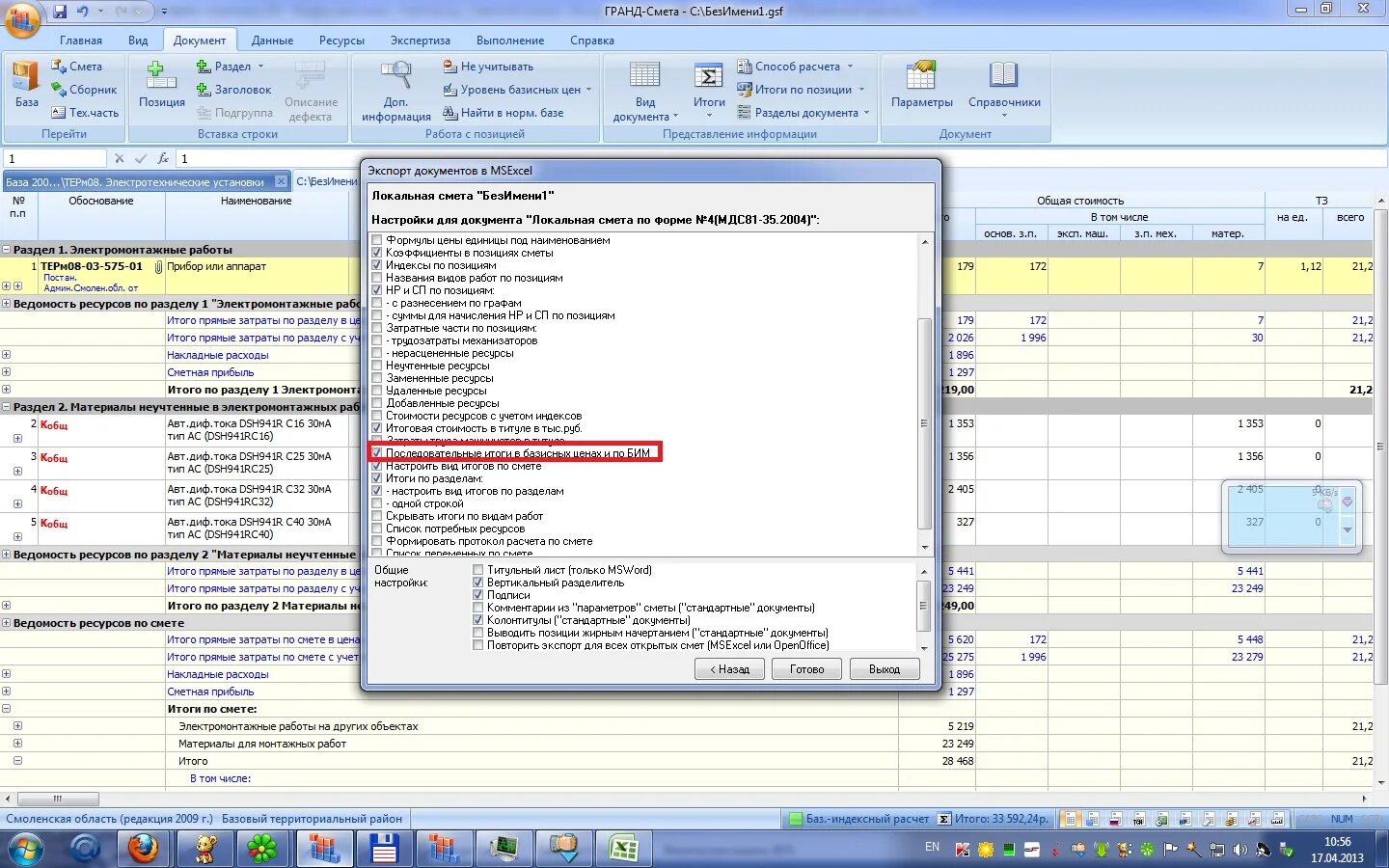This screenshot has height=868, width=1389.
Task: Switch to Главная ribbon tab
Action: pos(81,41)
